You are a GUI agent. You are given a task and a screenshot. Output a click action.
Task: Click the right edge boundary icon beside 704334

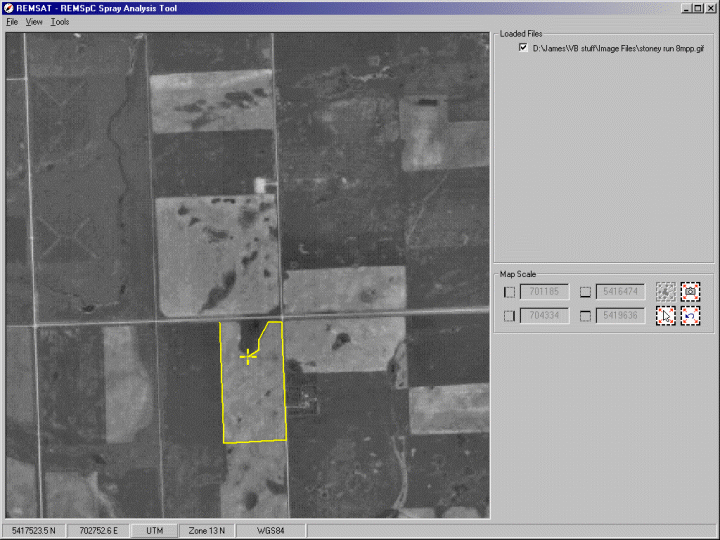(x=510, y=317)
